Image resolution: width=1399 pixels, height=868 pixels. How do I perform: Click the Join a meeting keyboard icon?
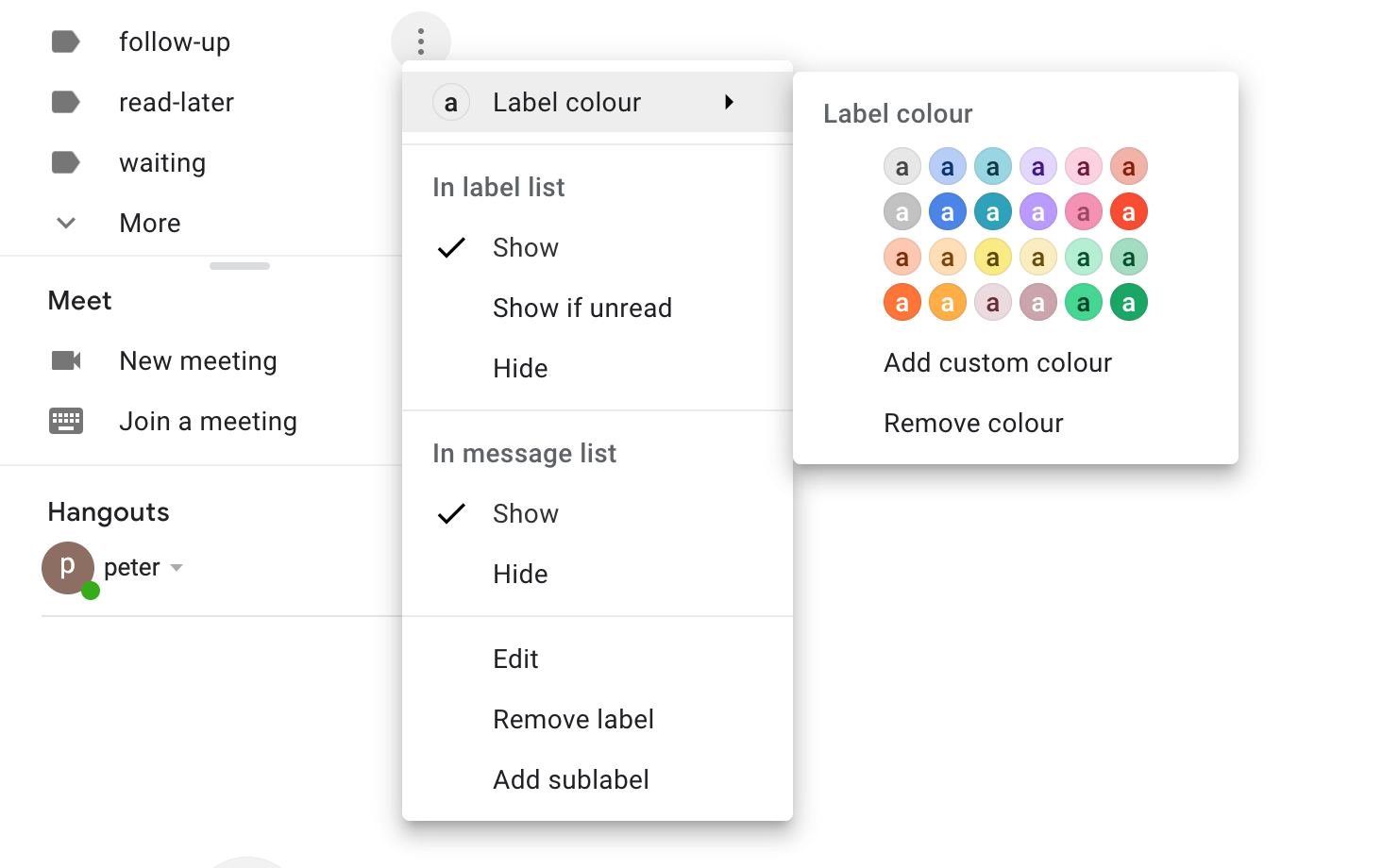click(x=66, y=421)
